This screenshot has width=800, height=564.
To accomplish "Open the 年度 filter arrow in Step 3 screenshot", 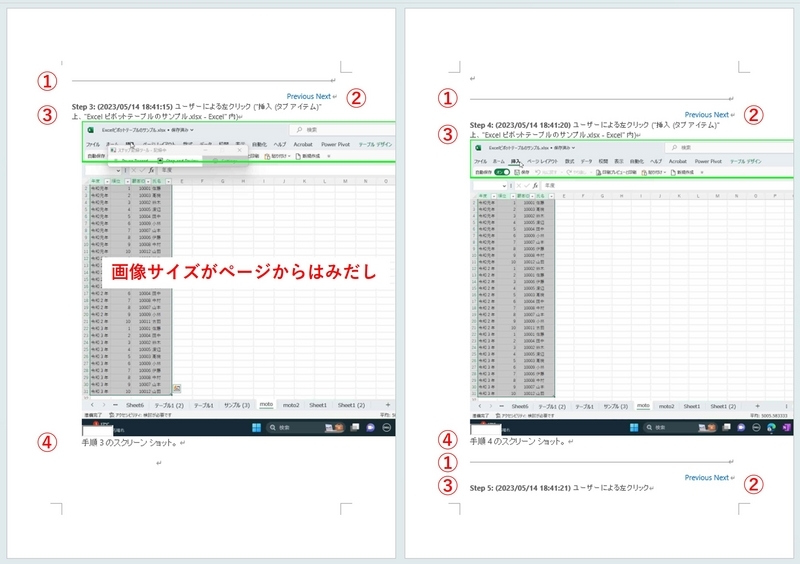I will coord(107,181).
